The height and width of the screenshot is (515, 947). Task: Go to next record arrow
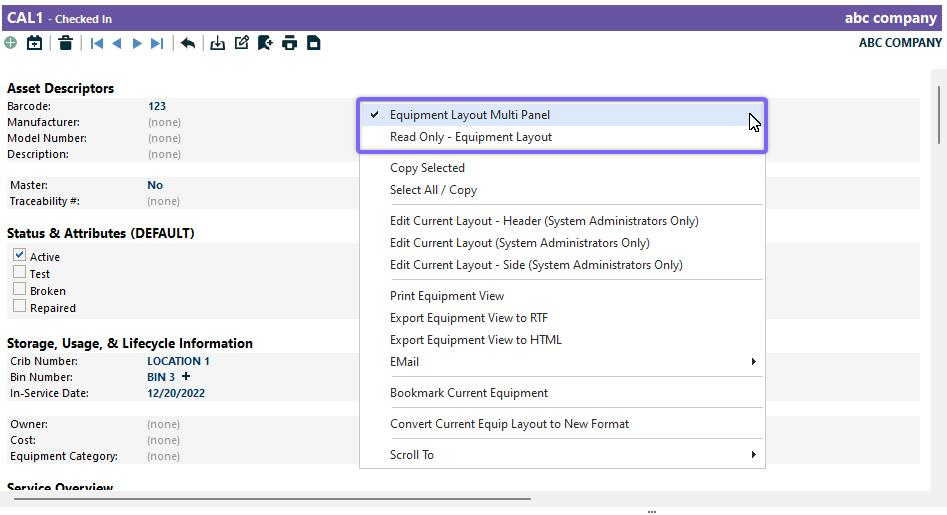click(137, 43)
